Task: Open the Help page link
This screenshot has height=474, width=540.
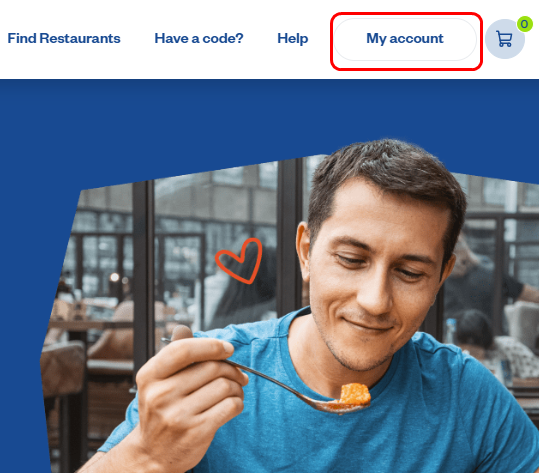Action: [x=293, y=39]
